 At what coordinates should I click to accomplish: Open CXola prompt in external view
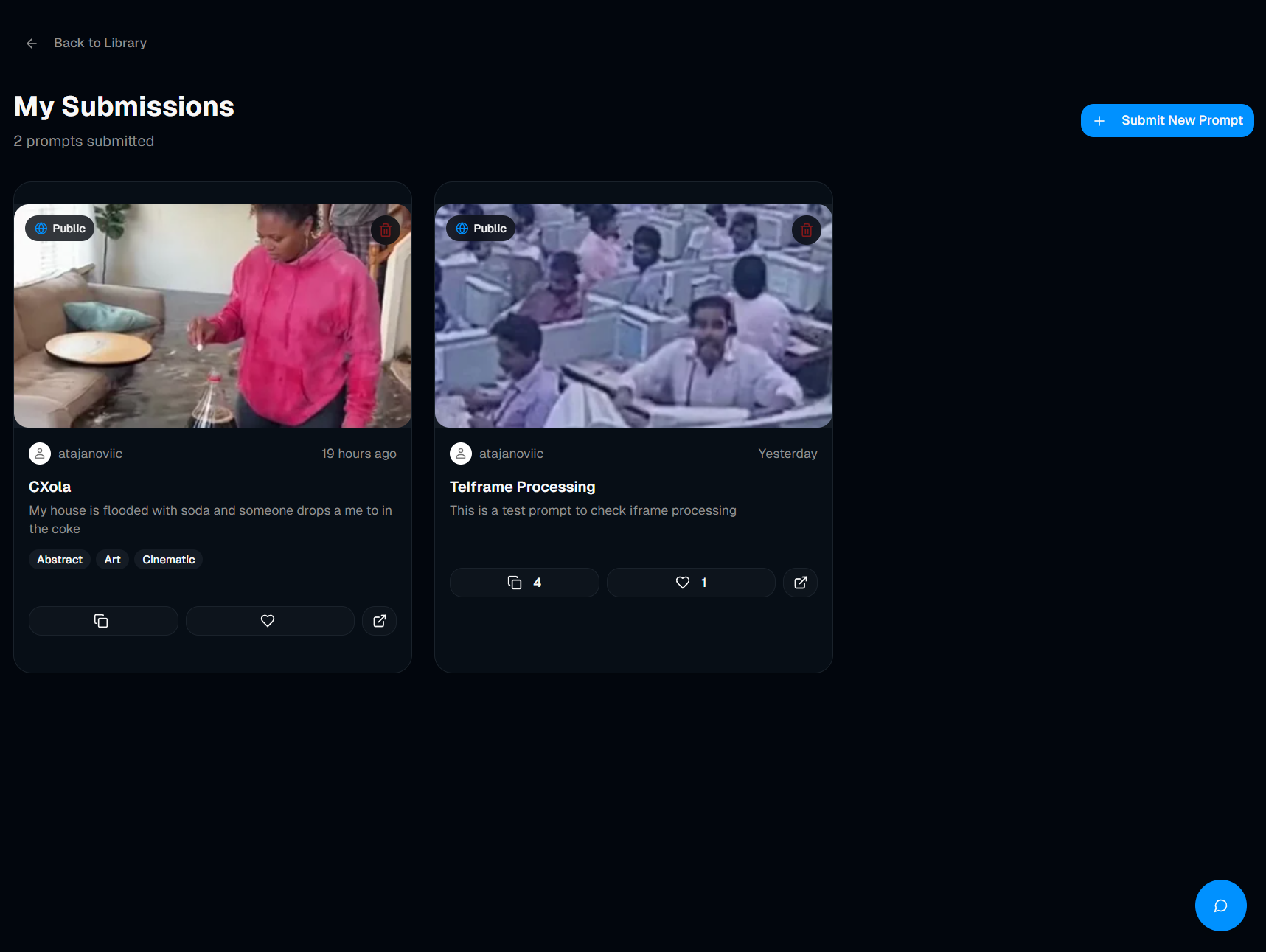(379, 621)
